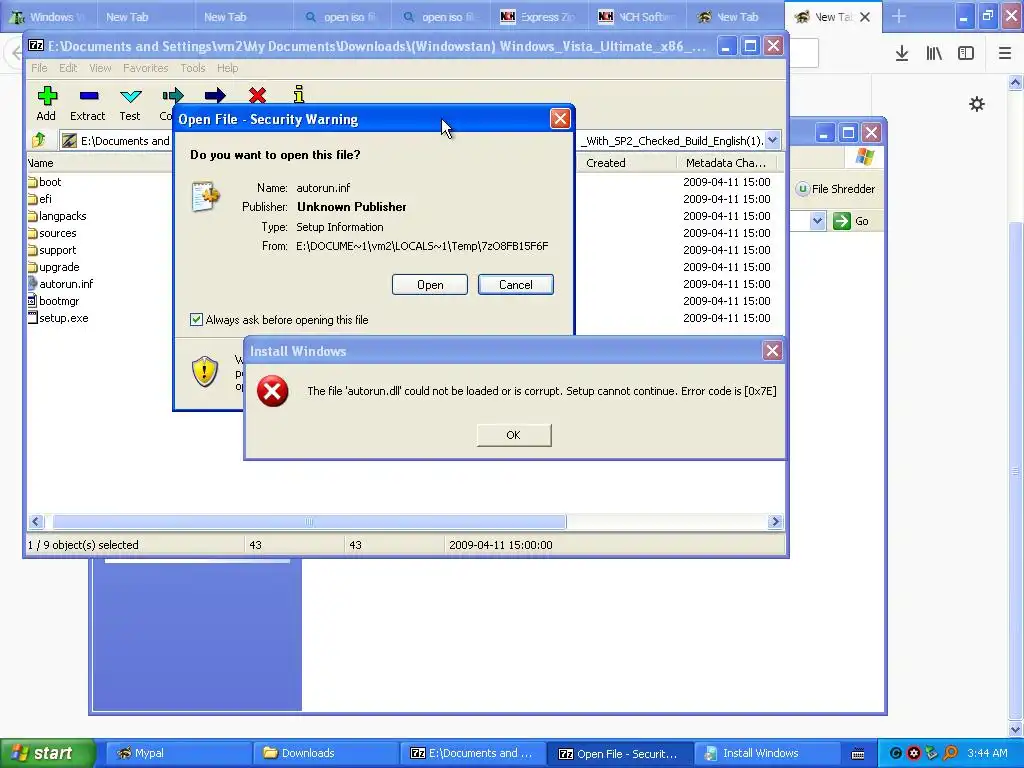Click the red Delete X toolbar icon

click(257, 95)
